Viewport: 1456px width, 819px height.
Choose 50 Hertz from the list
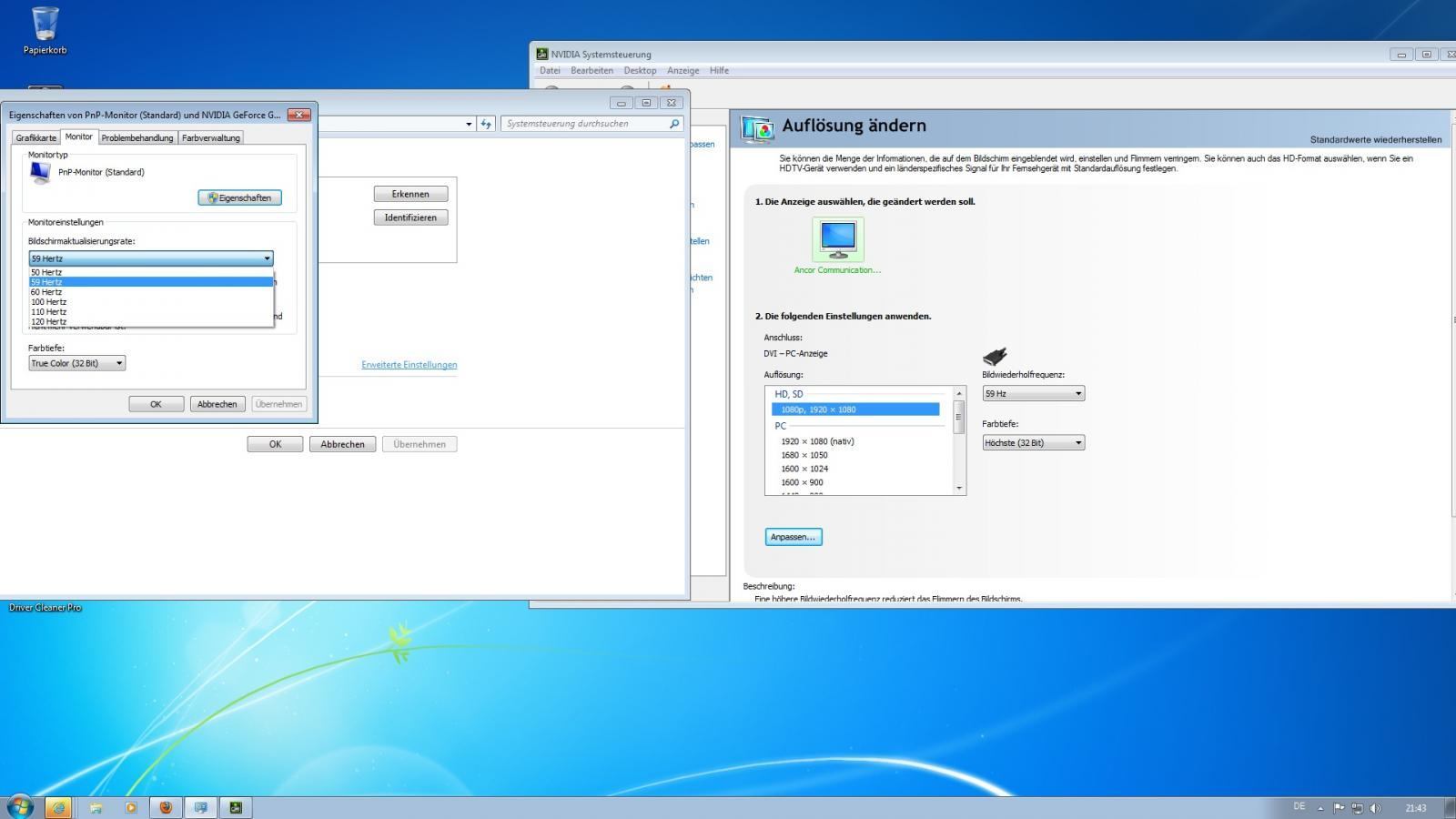[151, 272]
